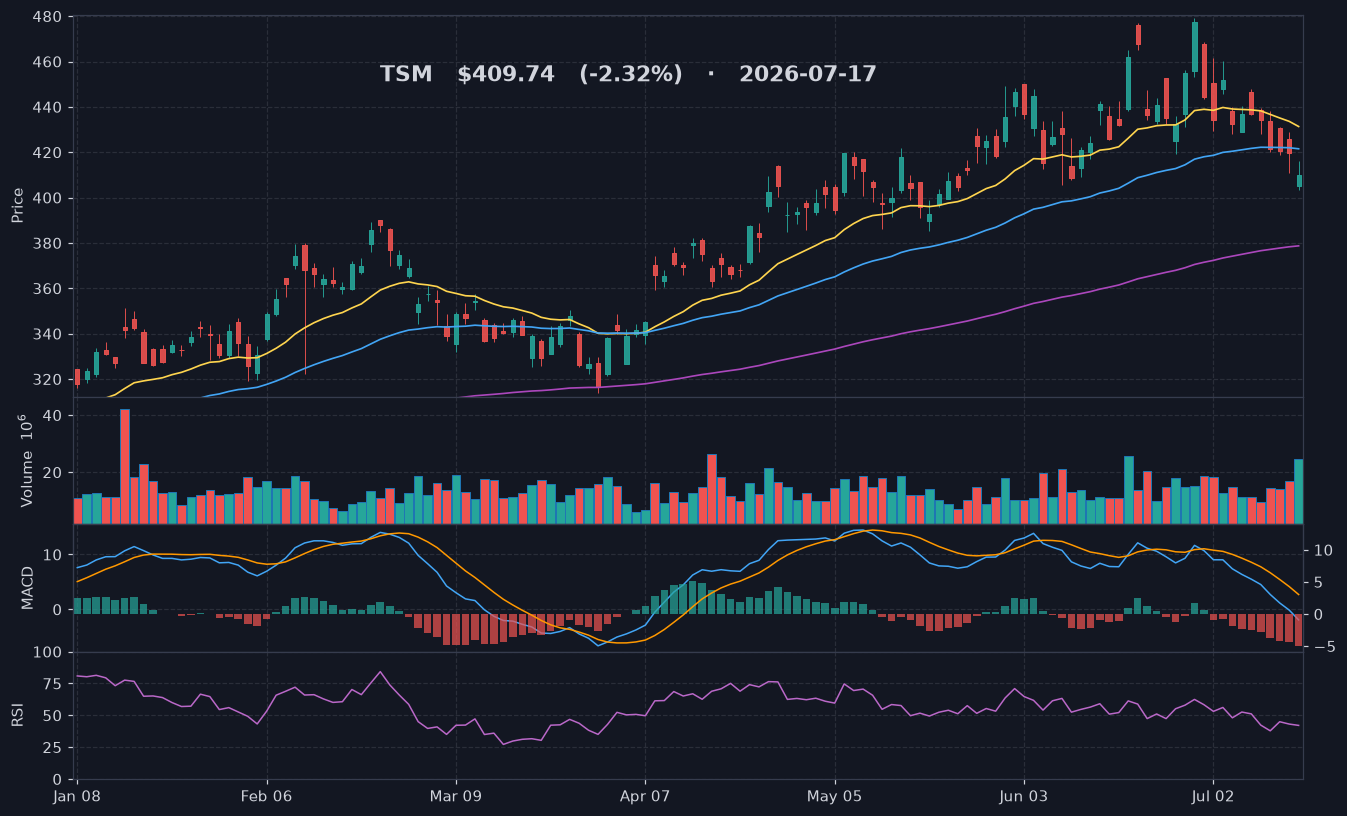Click the 380 price axis tick
Viewport: 1347px width, 816px height.
pyautogui.click(x=47, y=244)
